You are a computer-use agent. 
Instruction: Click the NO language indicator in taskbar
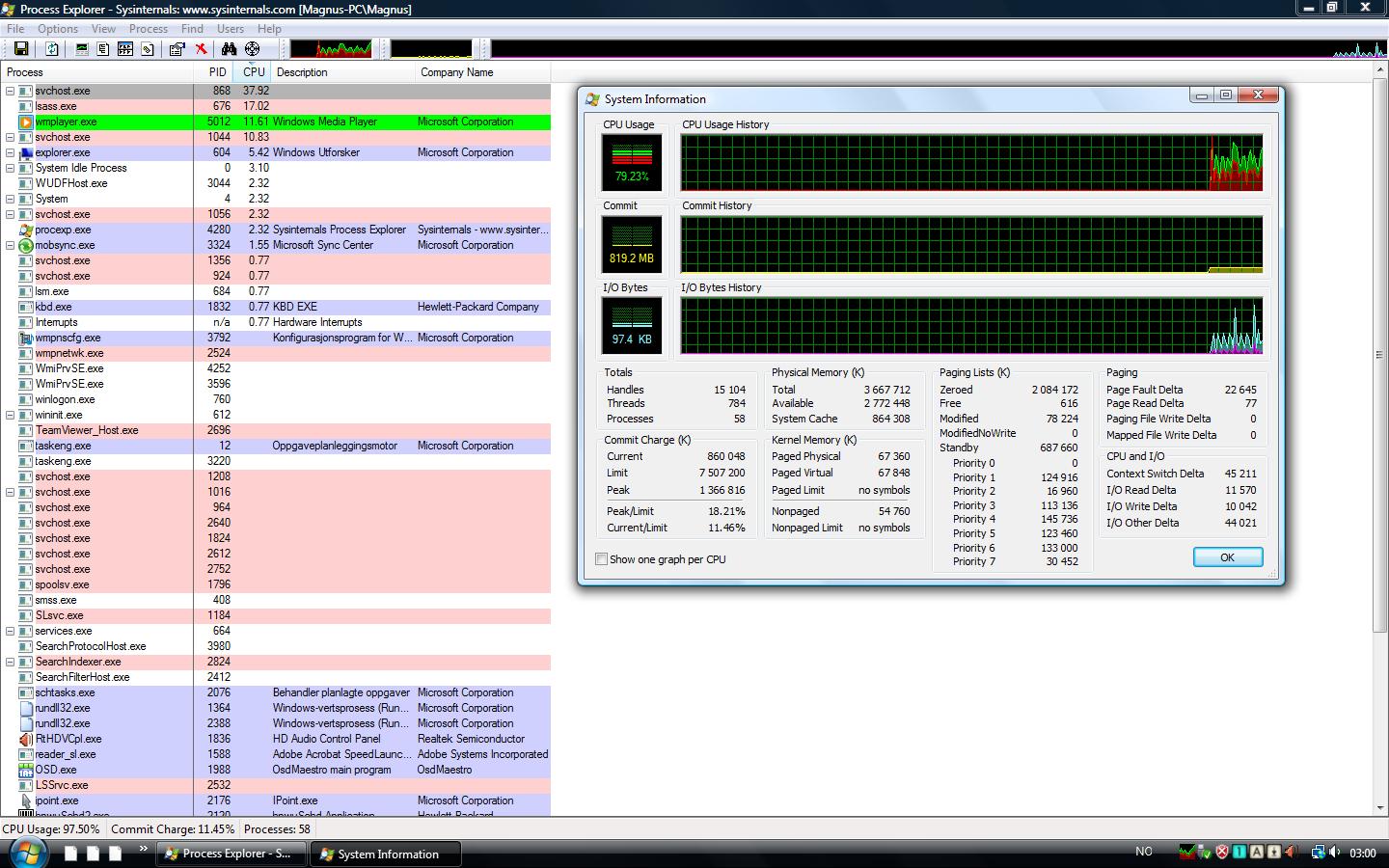pyautogui.click(x=1144, y=852)
